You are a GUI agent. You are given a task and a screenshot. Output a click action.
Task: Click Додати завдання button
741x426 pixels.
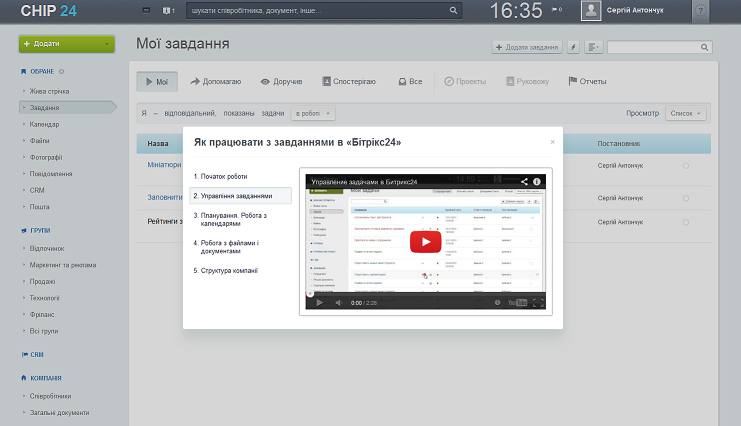tap(527, 47)
